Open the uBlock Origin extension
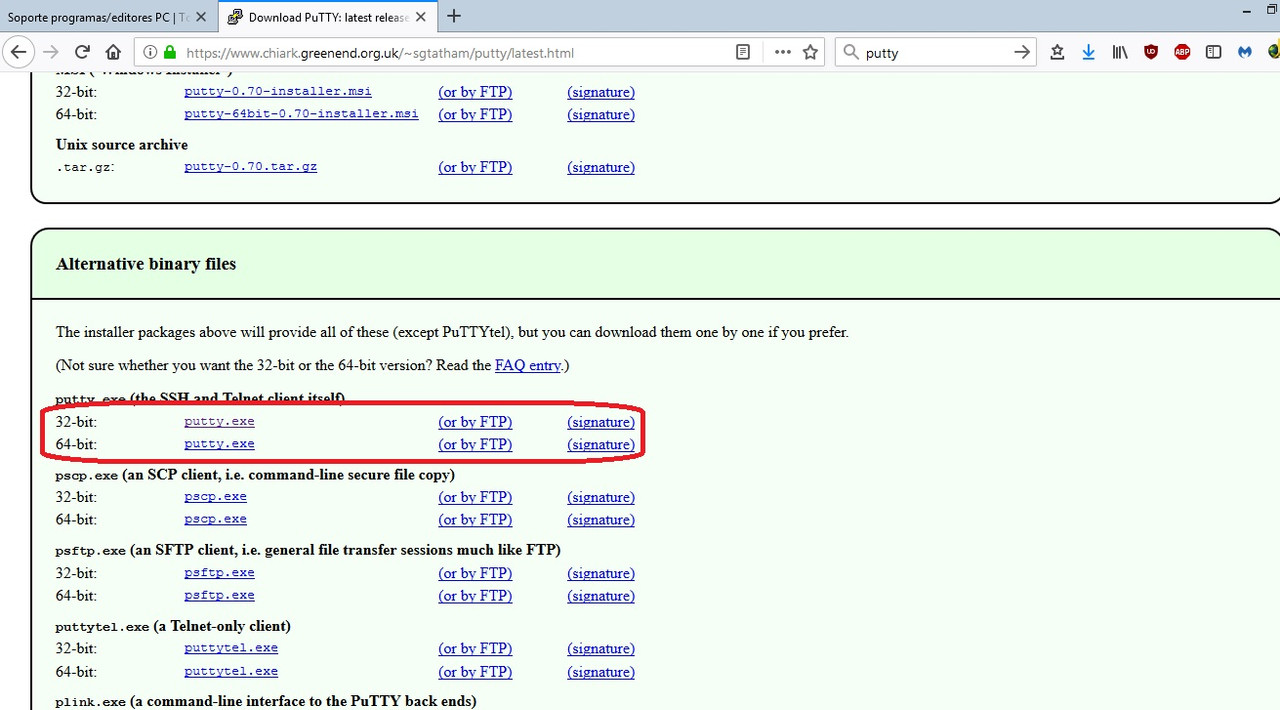The width and height of the screenshot is (1280, 710). (x=1151, y=53)
